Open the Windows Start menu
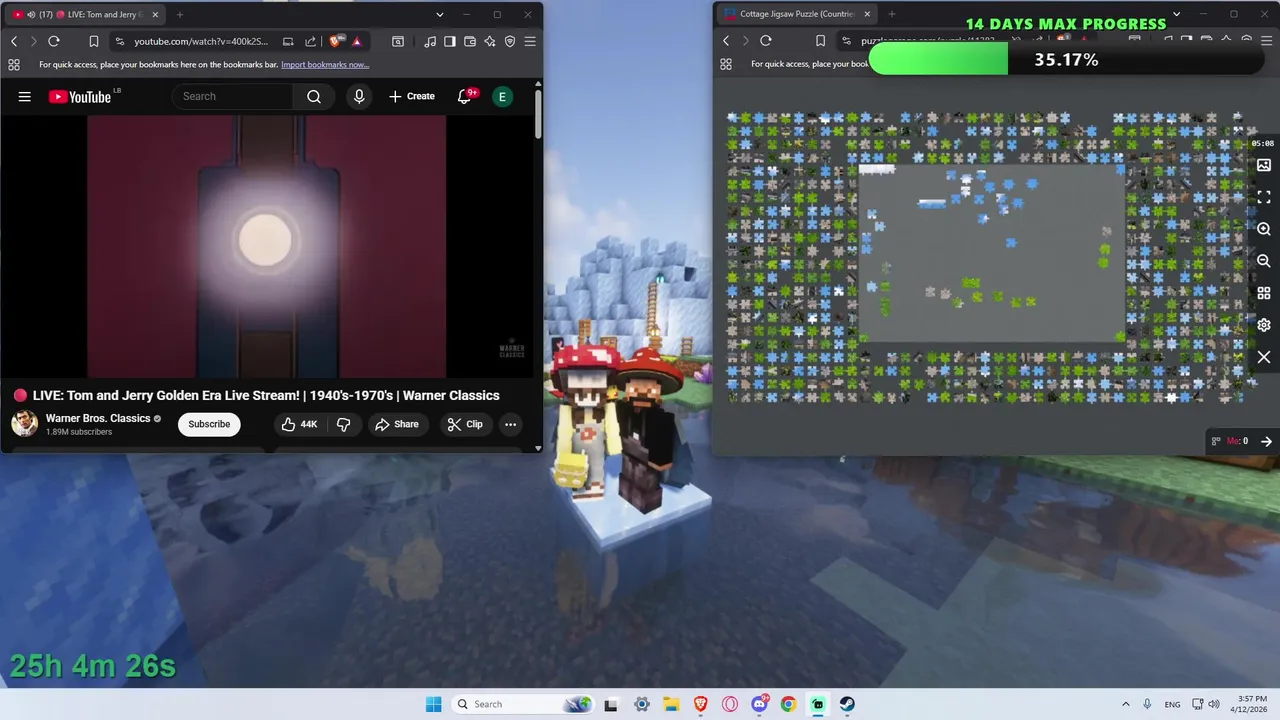Screen dimensions: 1280x720 point(433,704)
